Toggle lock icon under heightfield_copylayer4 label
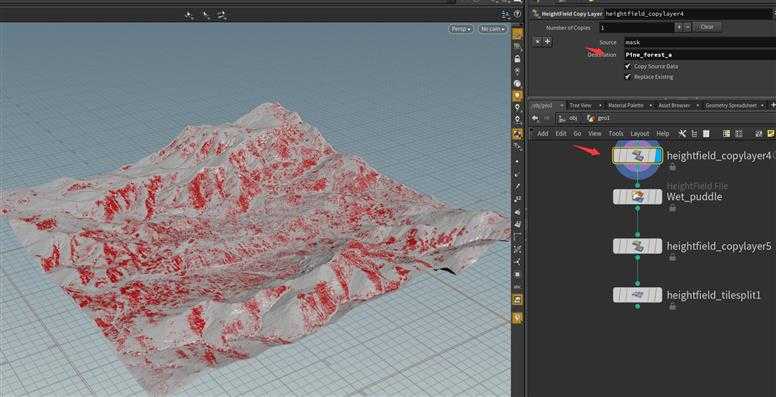This screenshot has height=397, width=776. 672,167
